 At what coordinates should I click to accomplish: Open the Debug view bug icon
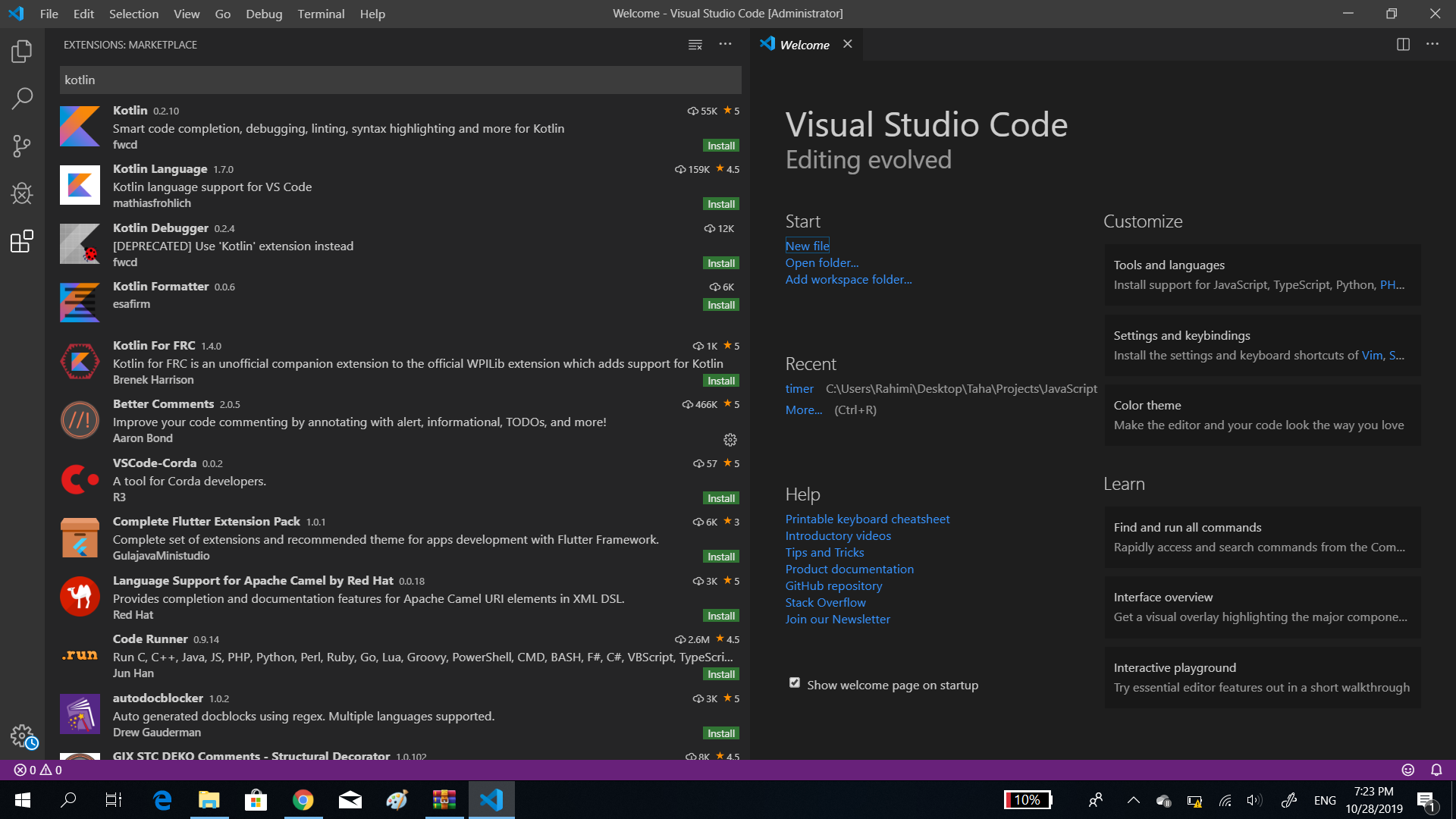(x=22, y=193)
